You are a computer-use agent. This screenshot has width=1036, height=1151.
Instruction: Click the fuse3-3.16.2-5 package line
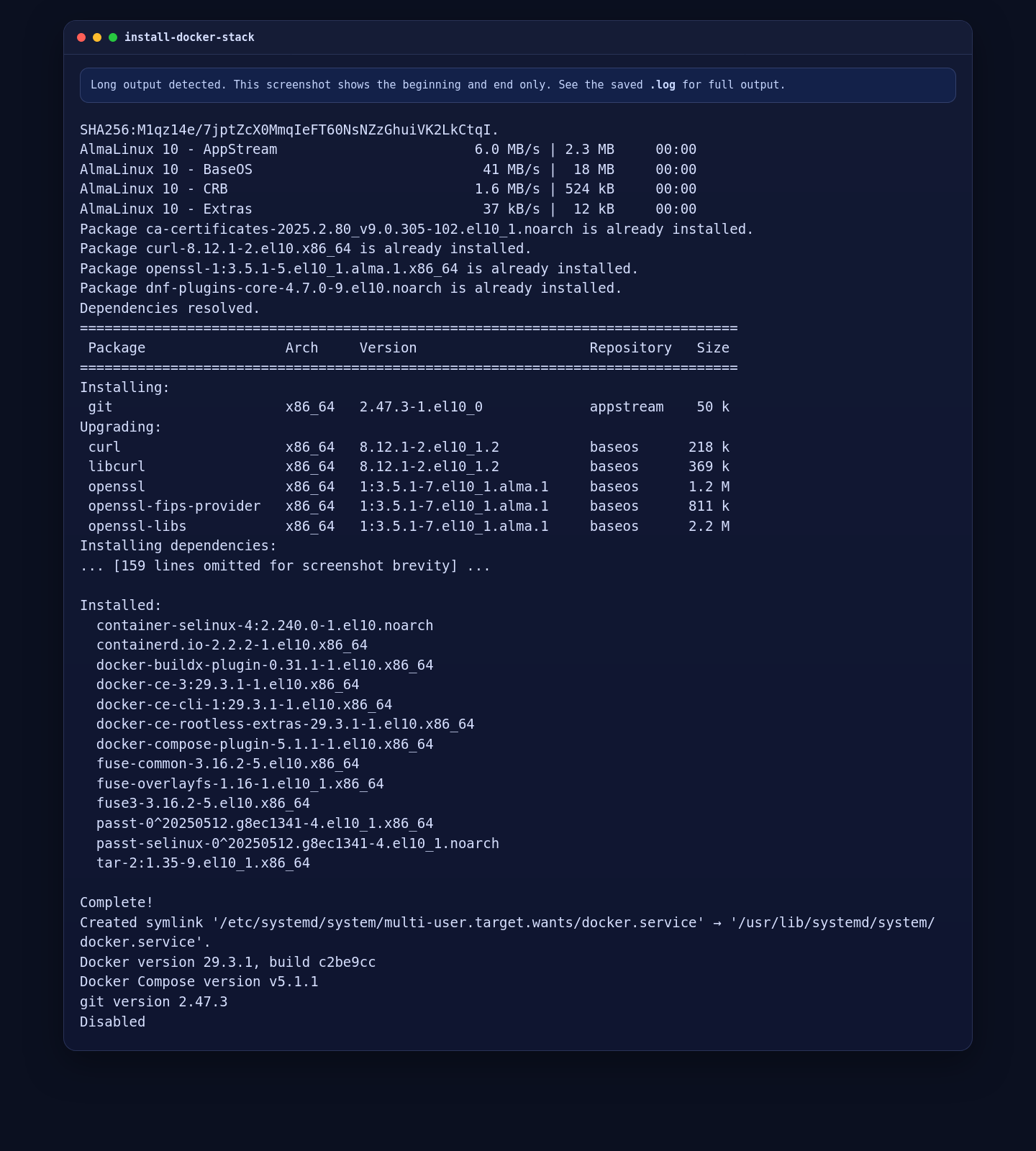pos(203,804)
